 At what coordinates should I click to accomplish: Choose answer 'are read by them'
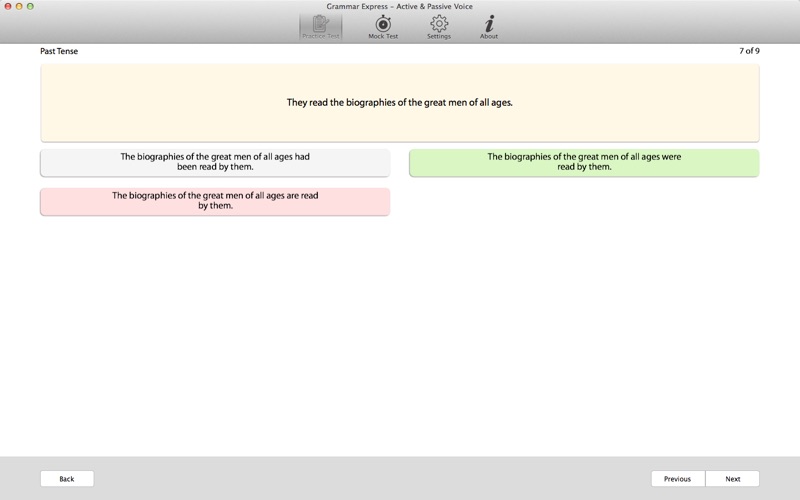click(215, 202)
